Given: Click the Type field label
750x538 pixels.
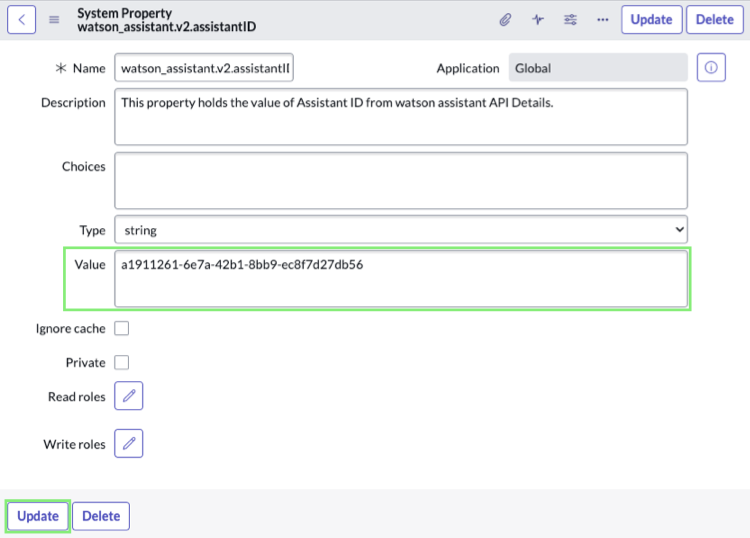Looking at the screenshot, I should click(x=92, y=231).
